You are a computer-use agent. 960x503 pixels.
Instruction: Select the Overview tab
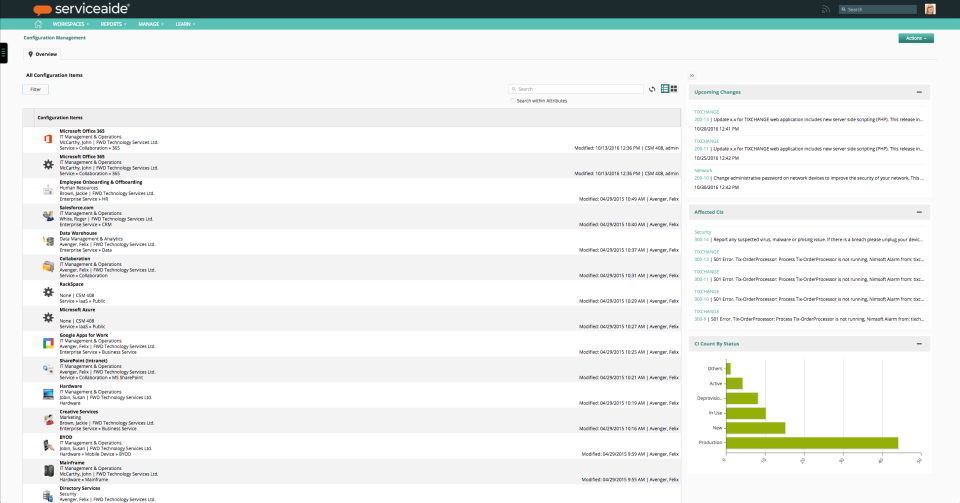coord(42,54)
